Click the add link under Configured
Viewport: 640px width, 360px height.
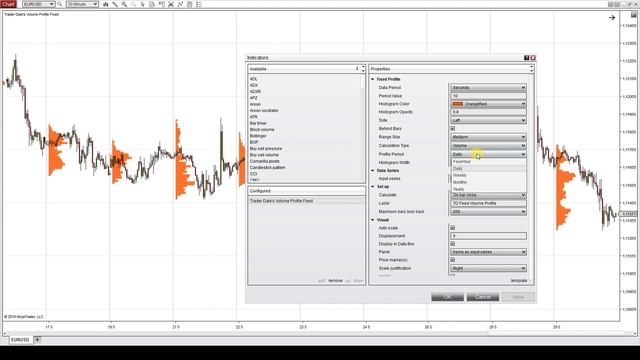322,281
